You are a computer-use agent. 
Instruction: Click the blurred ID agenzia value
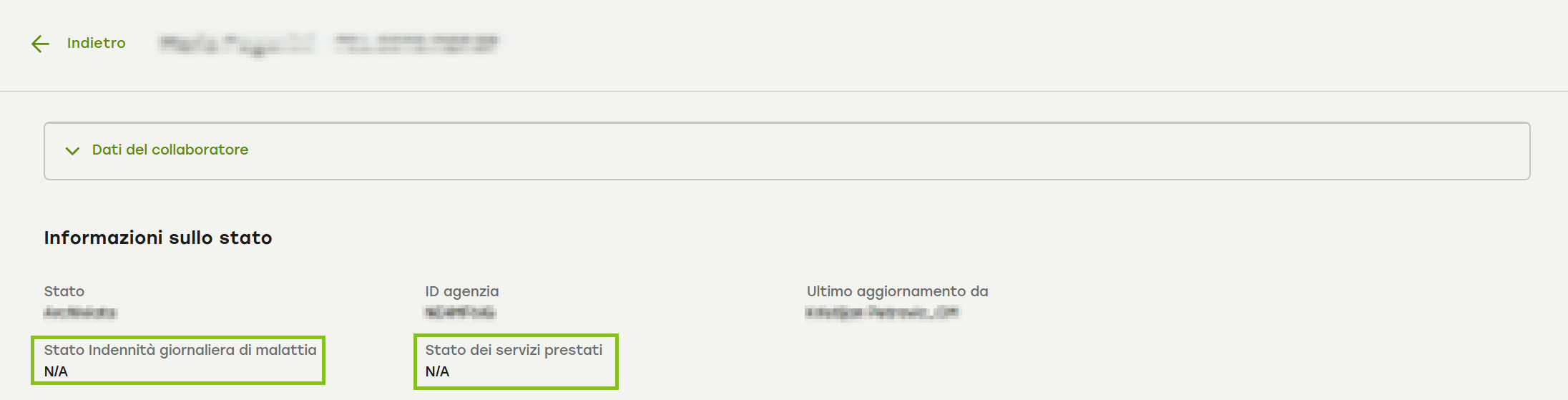pyautogui.click(x=460, y=312)
